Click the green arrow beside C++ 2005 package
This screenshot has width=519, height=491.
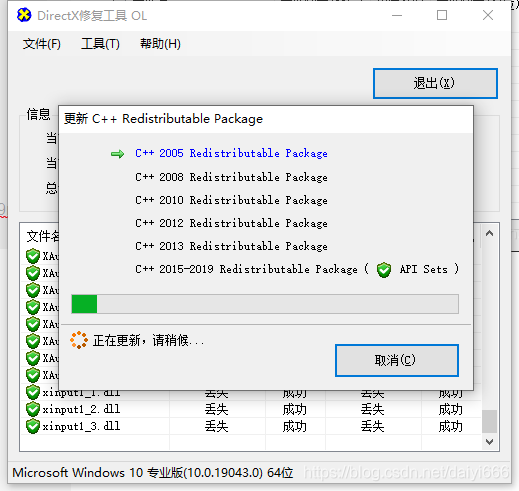[x=117, y=154]
